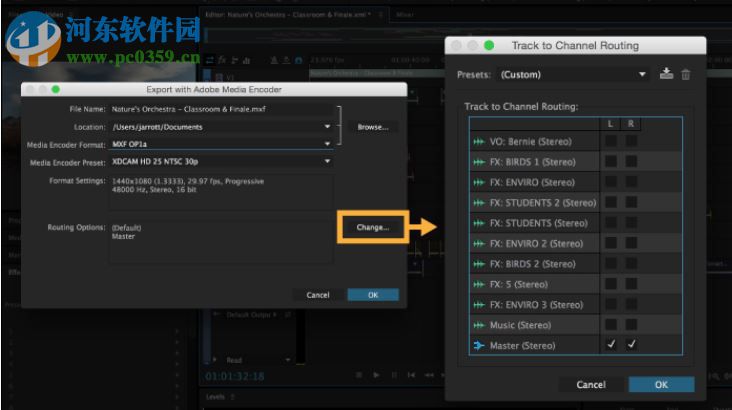Uncheck L channel for Master track
The width and height of the screenshot is (732, 410).
pos(611,345)
